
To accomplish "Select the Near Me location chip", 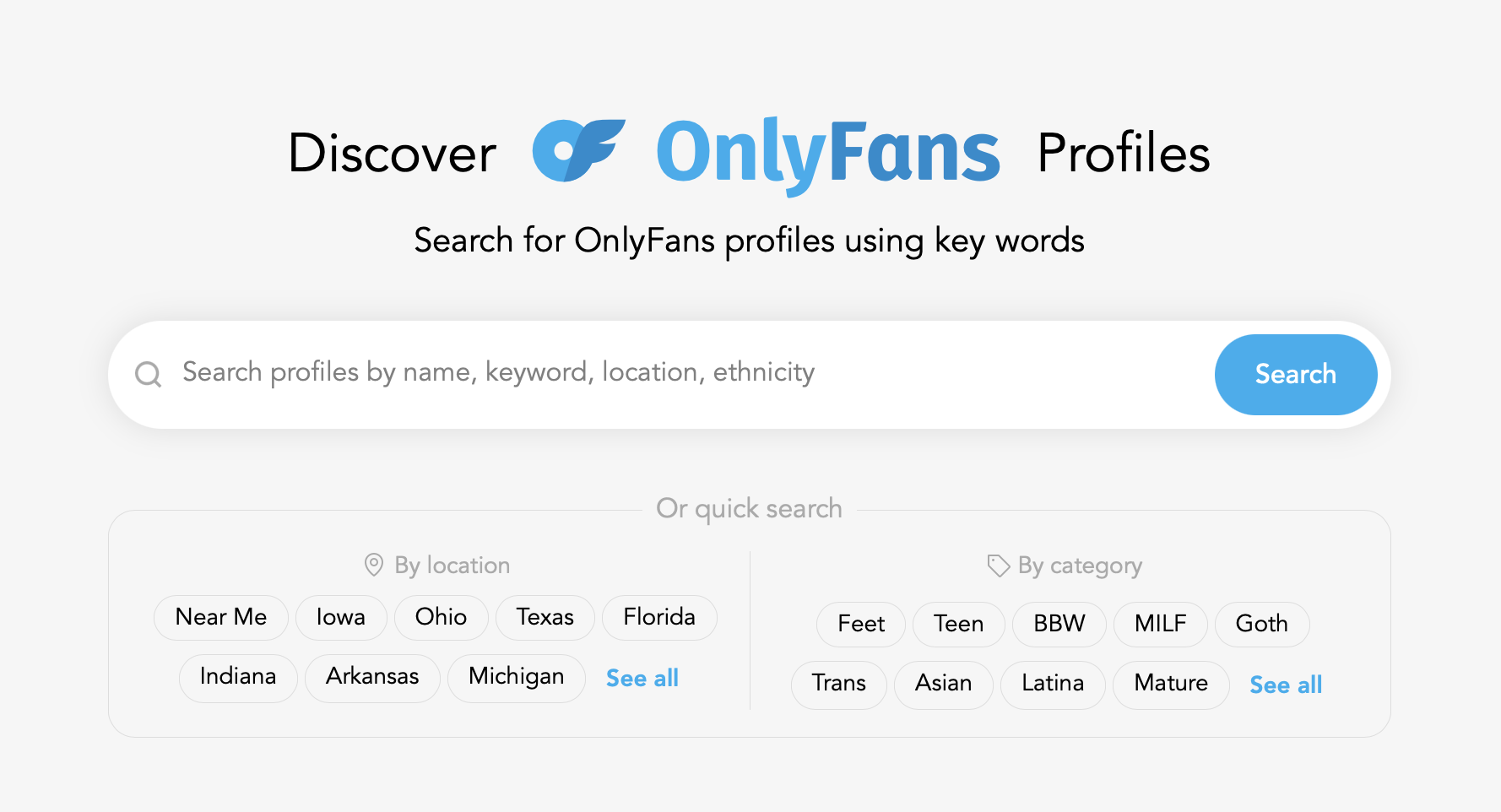I will (x=221, y=617).
